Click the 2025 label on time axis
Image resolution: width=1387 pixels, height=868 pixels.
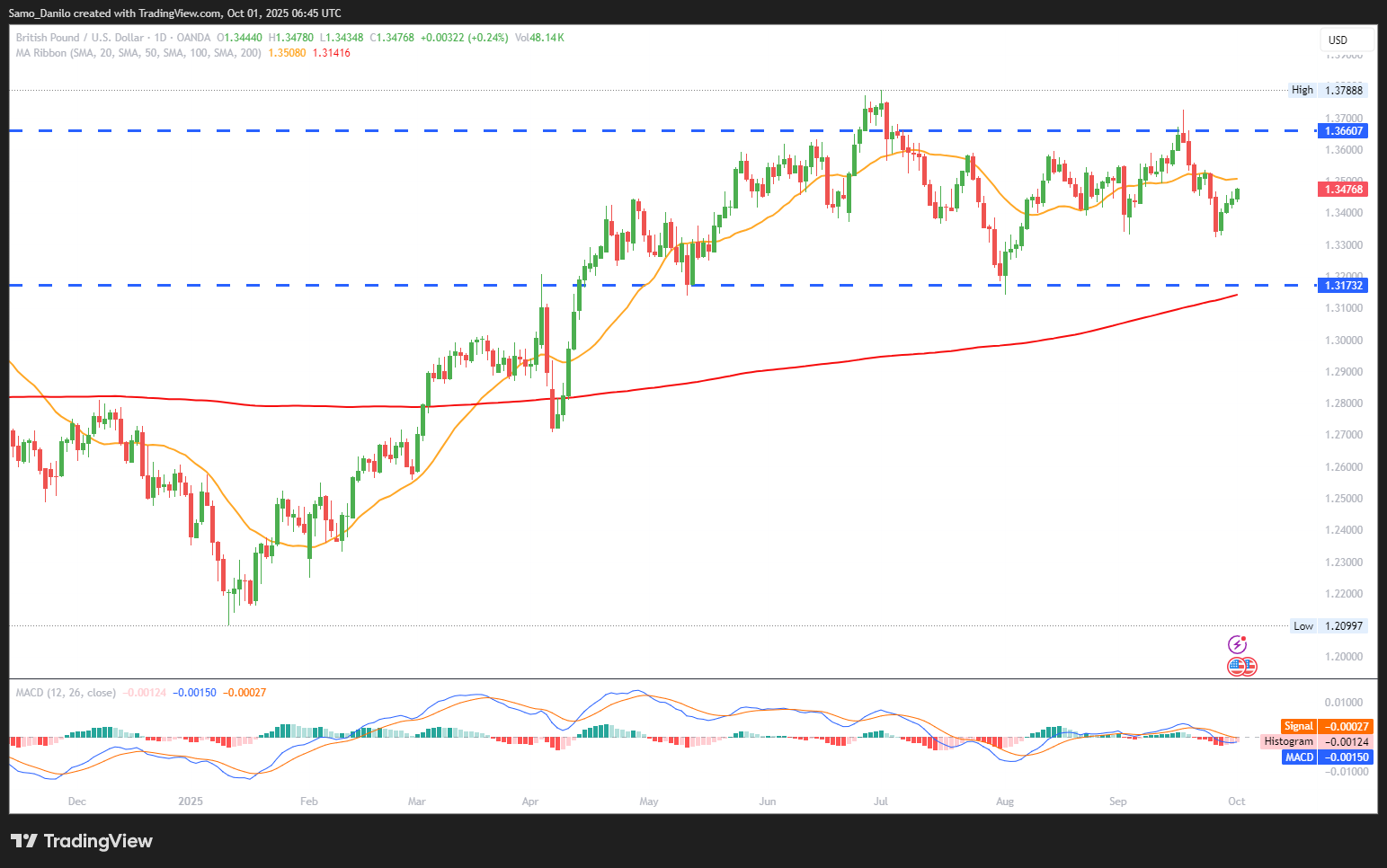pos(191,802)
